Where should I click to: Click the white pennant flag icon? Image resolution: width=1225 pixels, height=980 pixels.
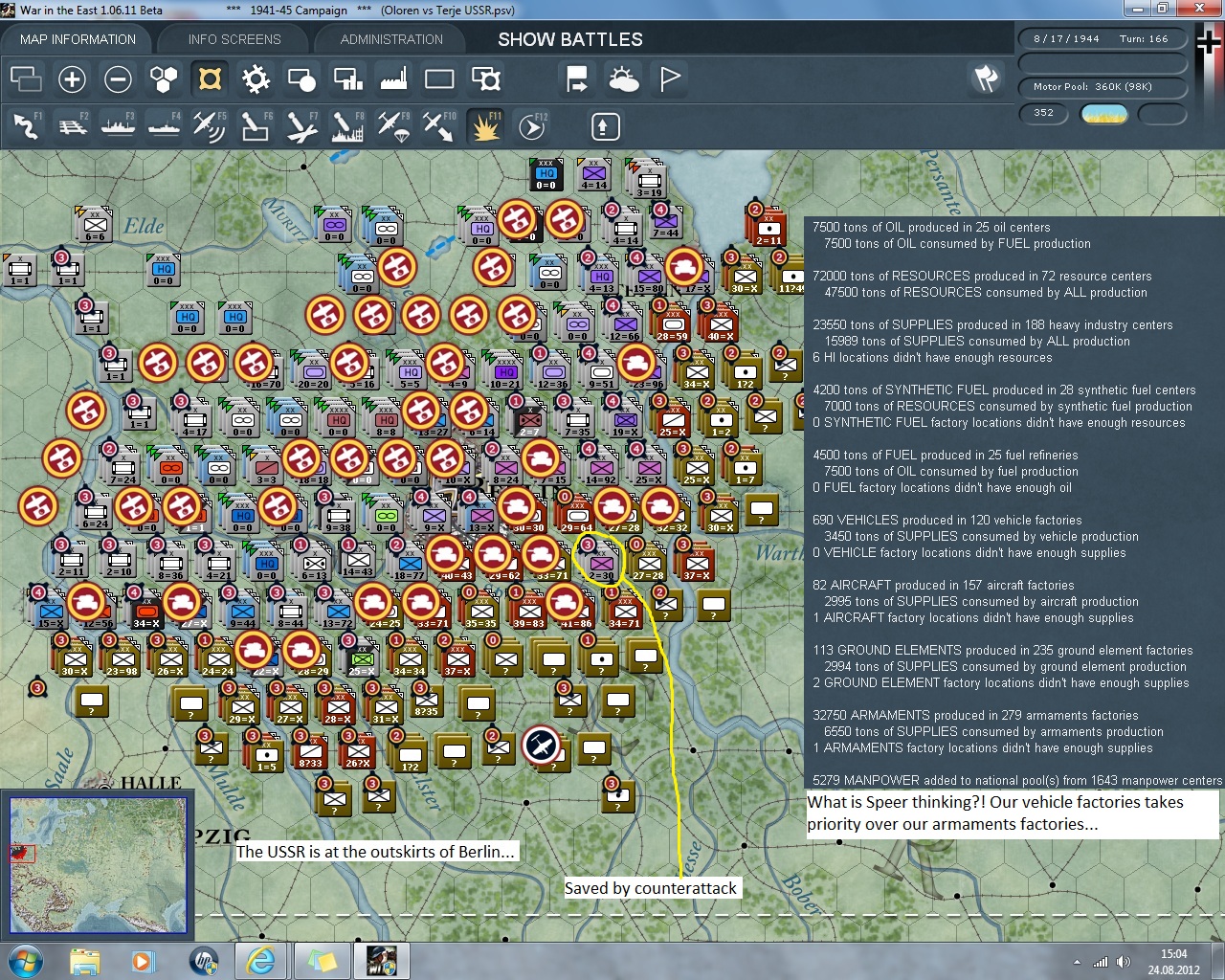(x=670, y=78)
